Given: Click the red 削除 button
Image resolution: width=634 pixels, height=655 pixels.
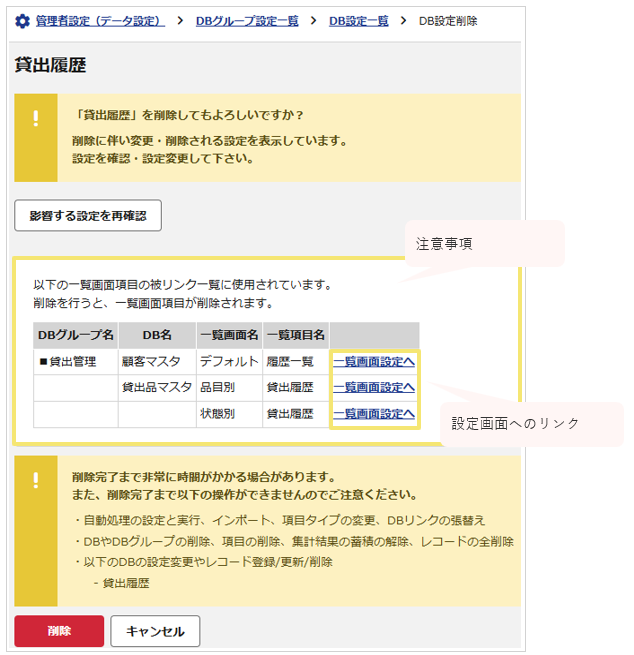Looking at the screenshot, I should click(59, 631).
